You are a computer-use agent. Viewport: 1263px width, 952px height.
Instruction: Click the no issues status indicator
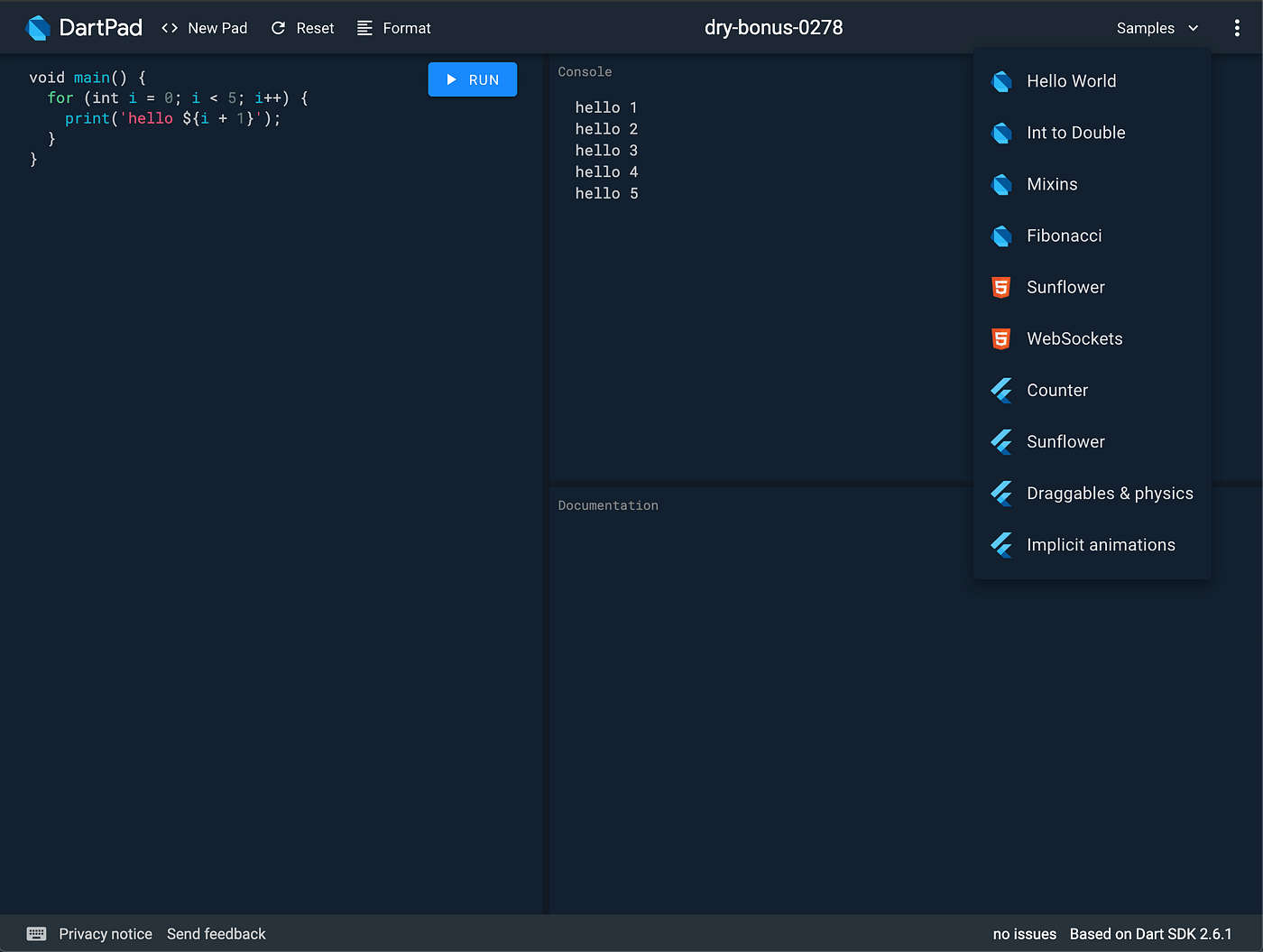pyautogui.click(x=1024, y=934)
